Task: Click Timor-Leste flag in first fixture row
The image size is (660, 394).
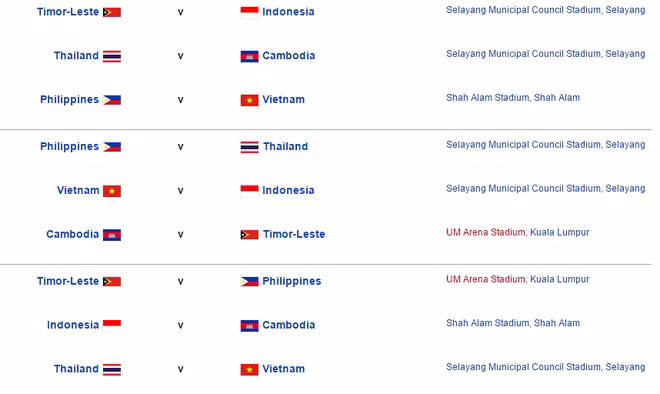Action: click(x=112, y=12)
